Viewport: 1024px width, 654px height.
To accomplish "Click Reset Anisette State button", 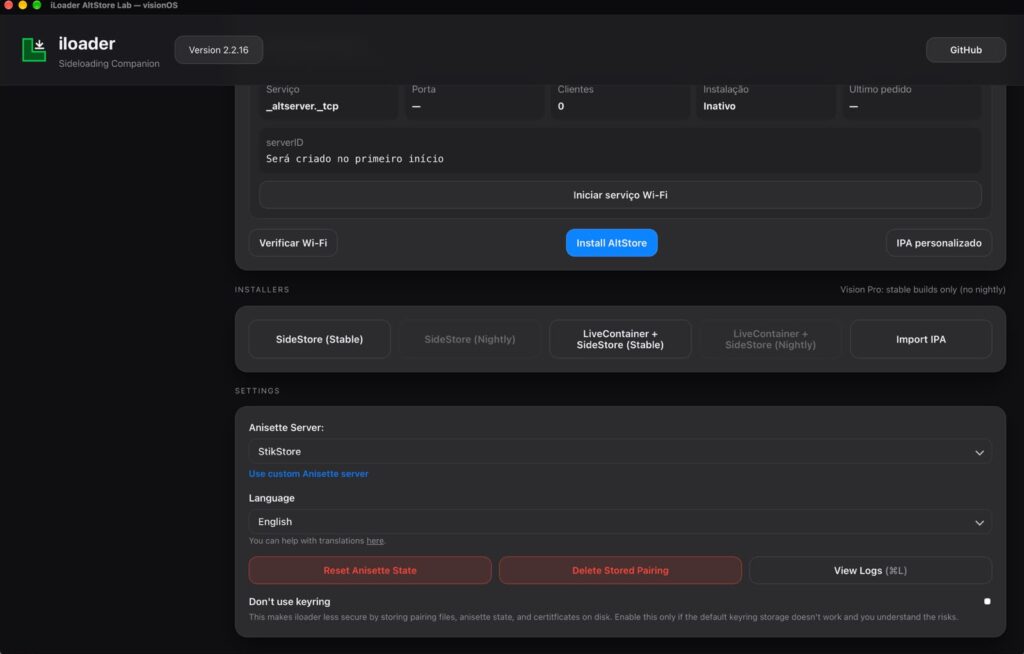I will click(x=370, y=570).
